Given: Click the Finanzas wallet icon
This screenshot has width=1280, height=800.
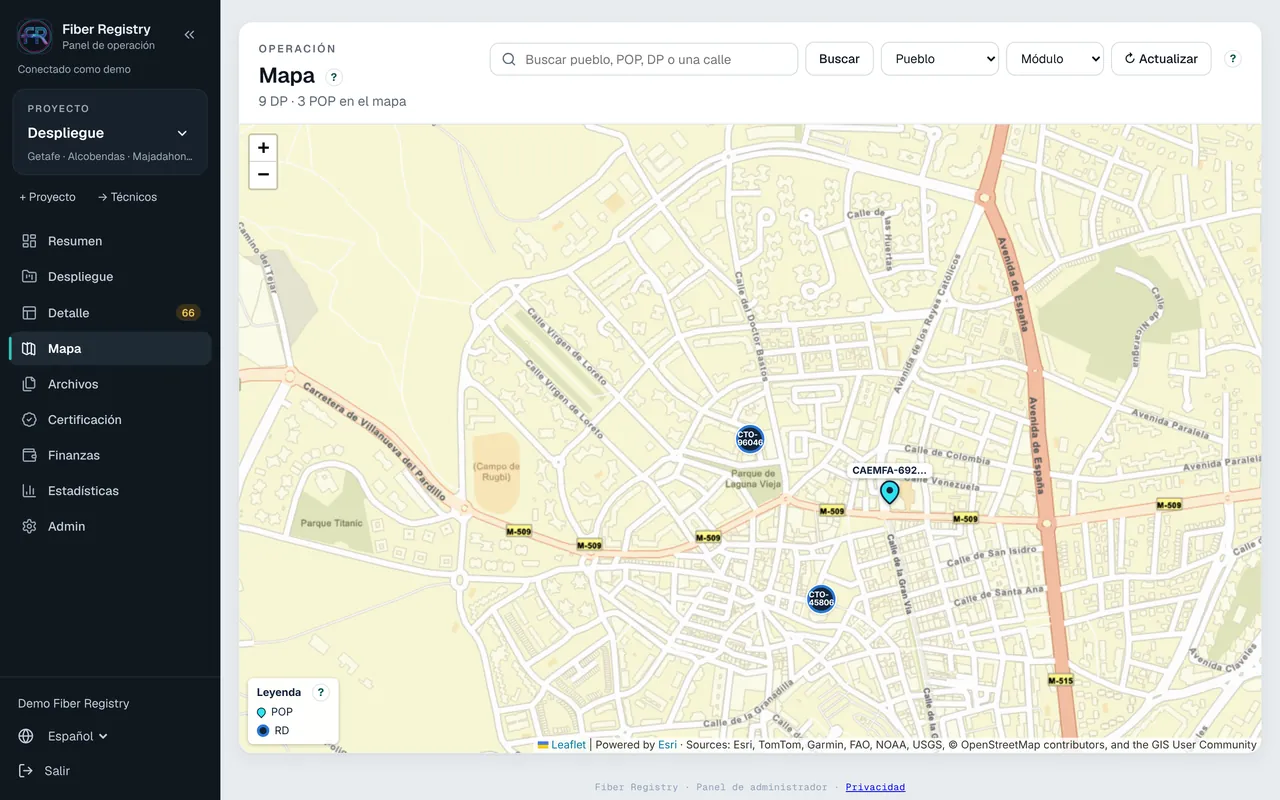Looking at the screenshot, I should tap(29, 455).
